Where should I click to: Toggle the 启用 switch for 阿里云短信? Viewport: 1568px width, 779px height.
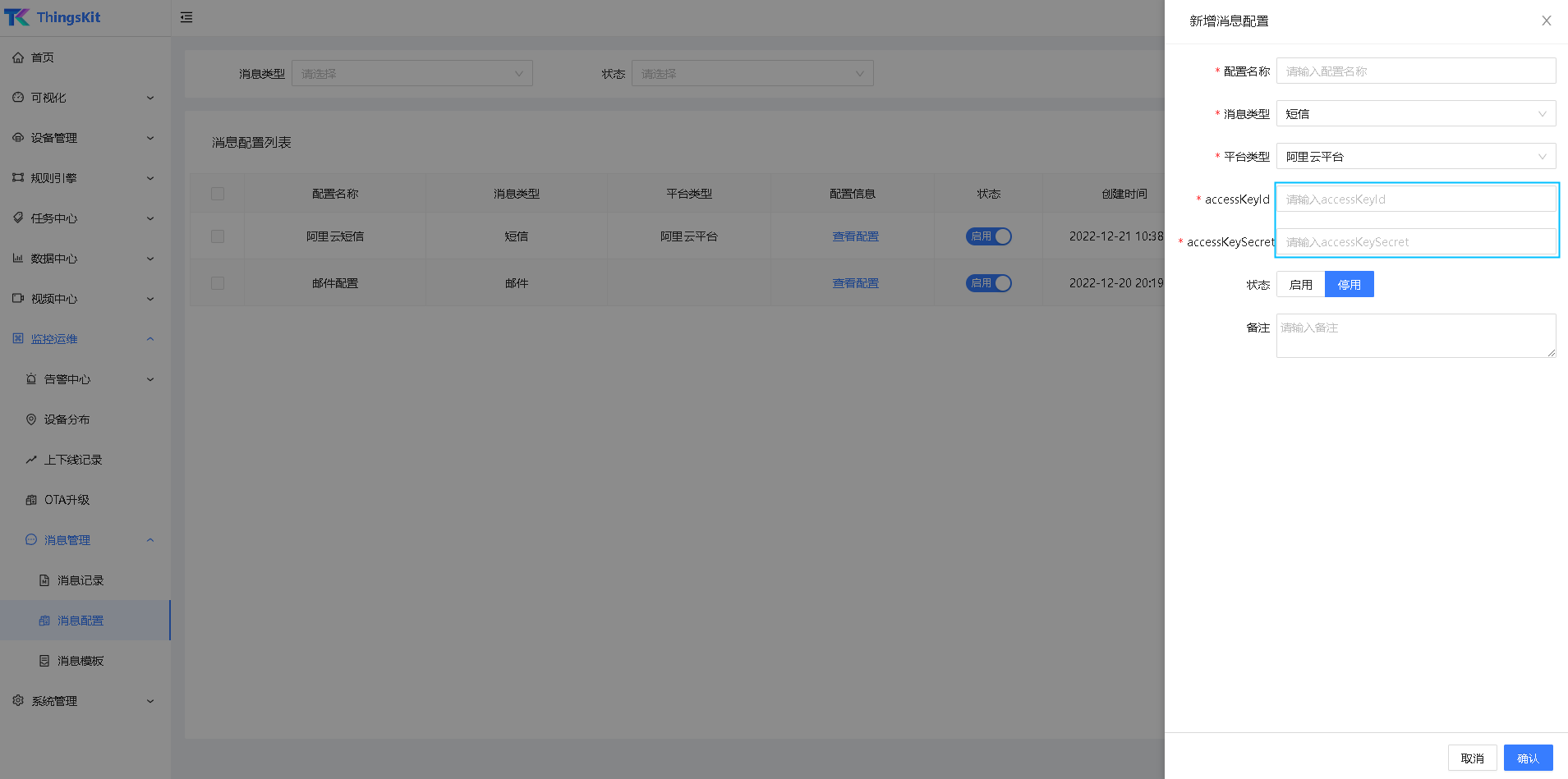pyautogui.click(x=988, y=236)
